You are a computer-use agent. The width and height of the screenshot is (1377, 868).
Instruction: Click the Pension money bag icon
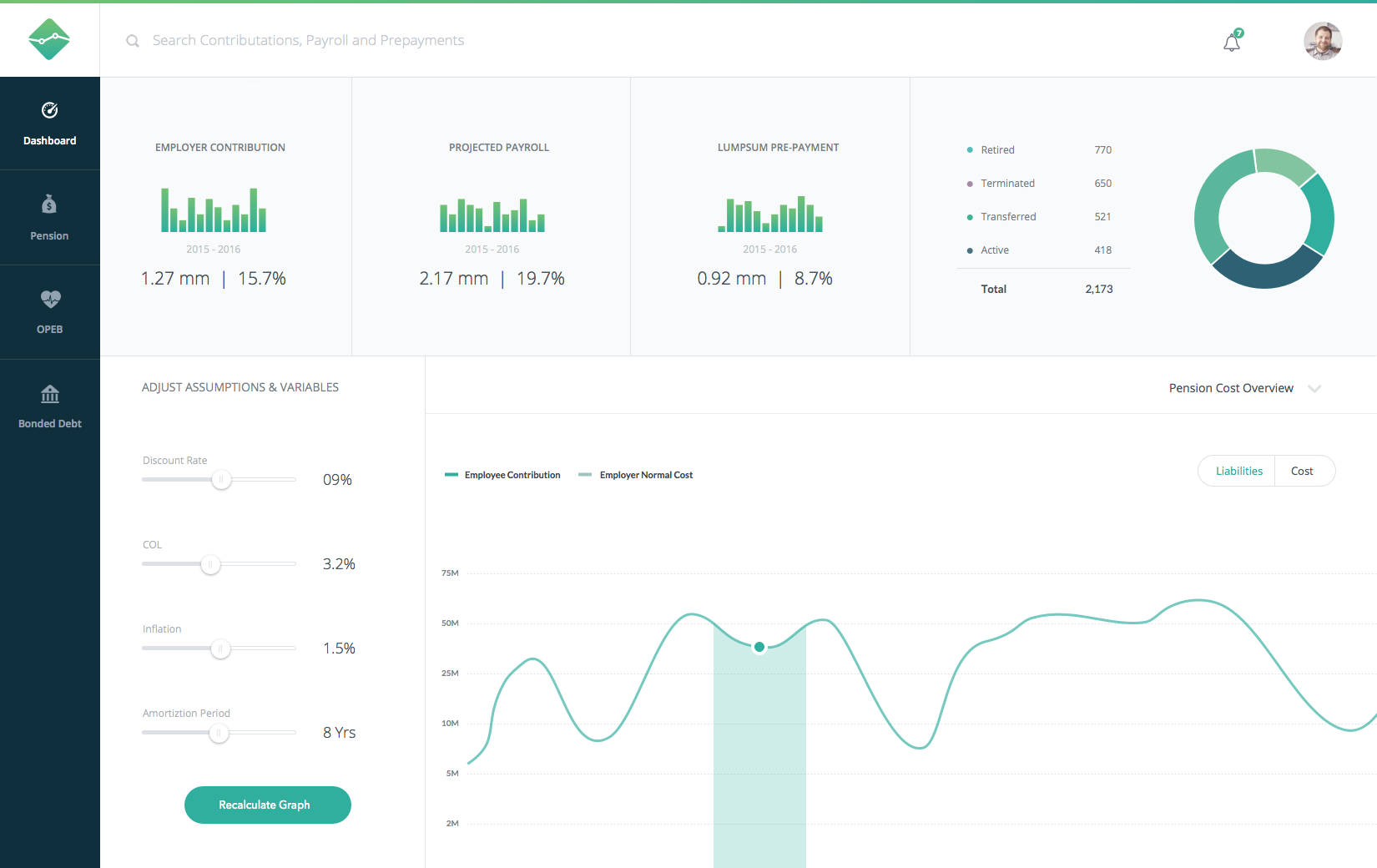point(49,204)
